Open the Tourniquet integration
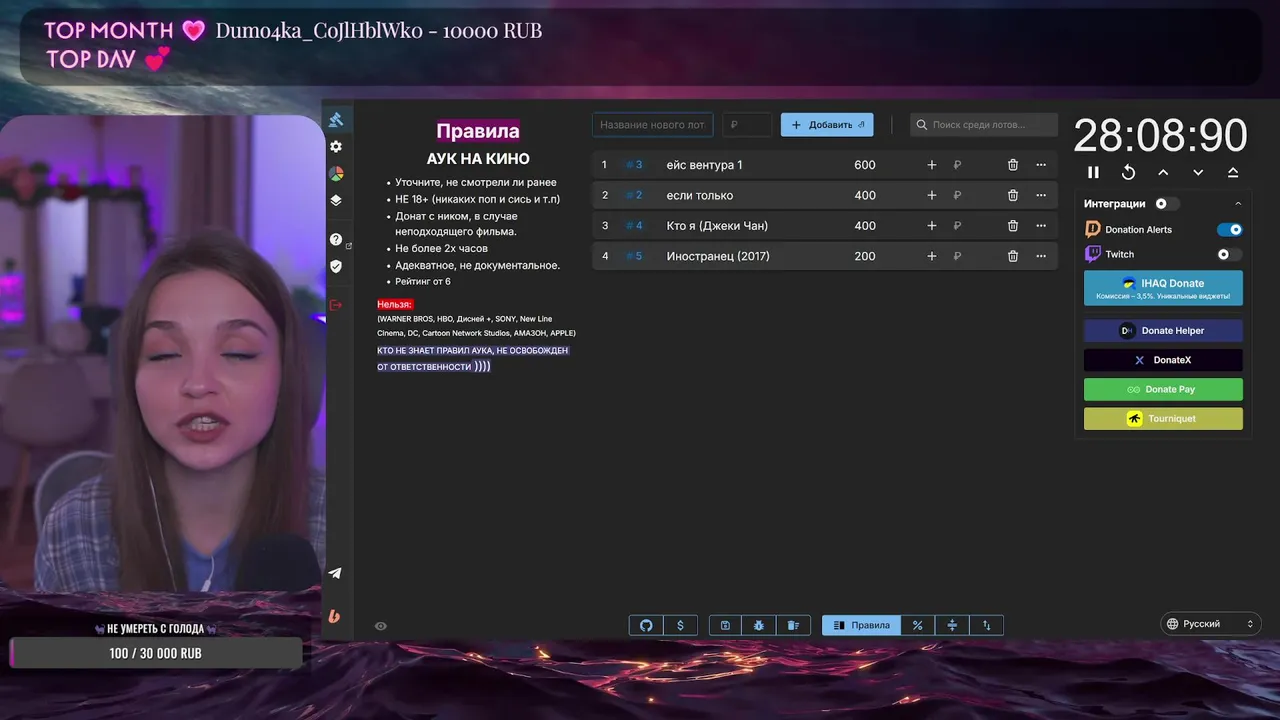 pyautogui.click(x=1163, y=418)
